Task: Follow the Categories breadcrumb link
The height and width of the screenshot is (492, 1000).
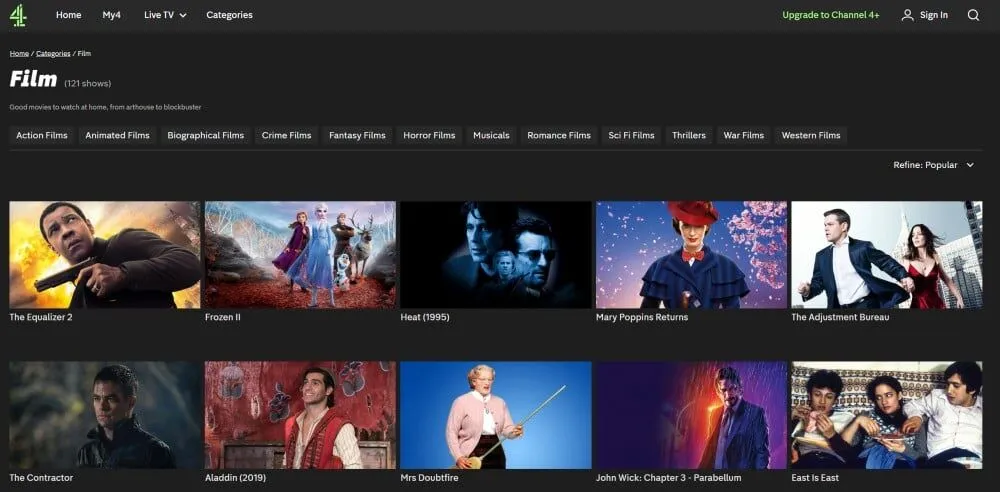Action: click(x=53, y=54)
